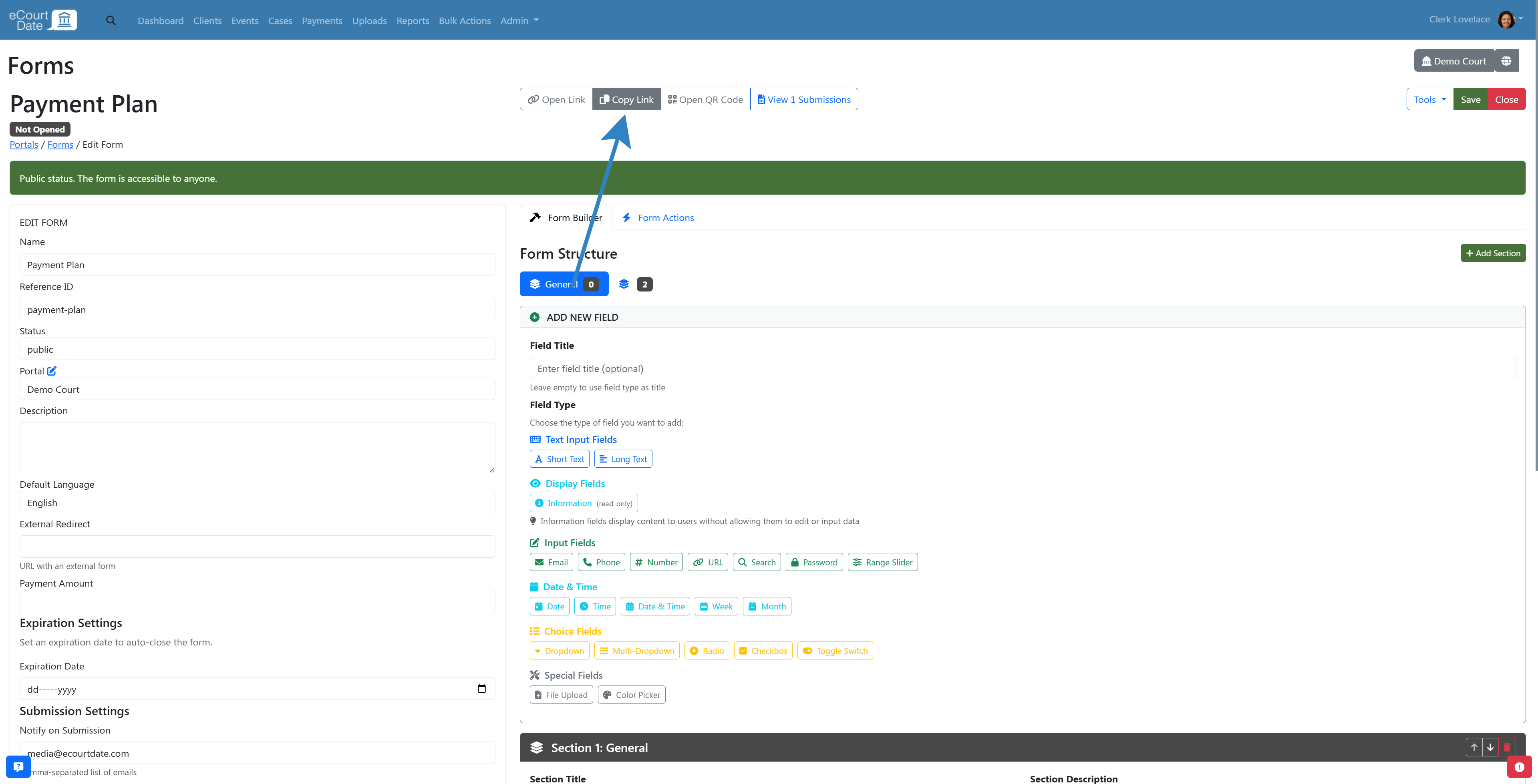
Task: Add a Range Slider field
Action: point(883,562)
